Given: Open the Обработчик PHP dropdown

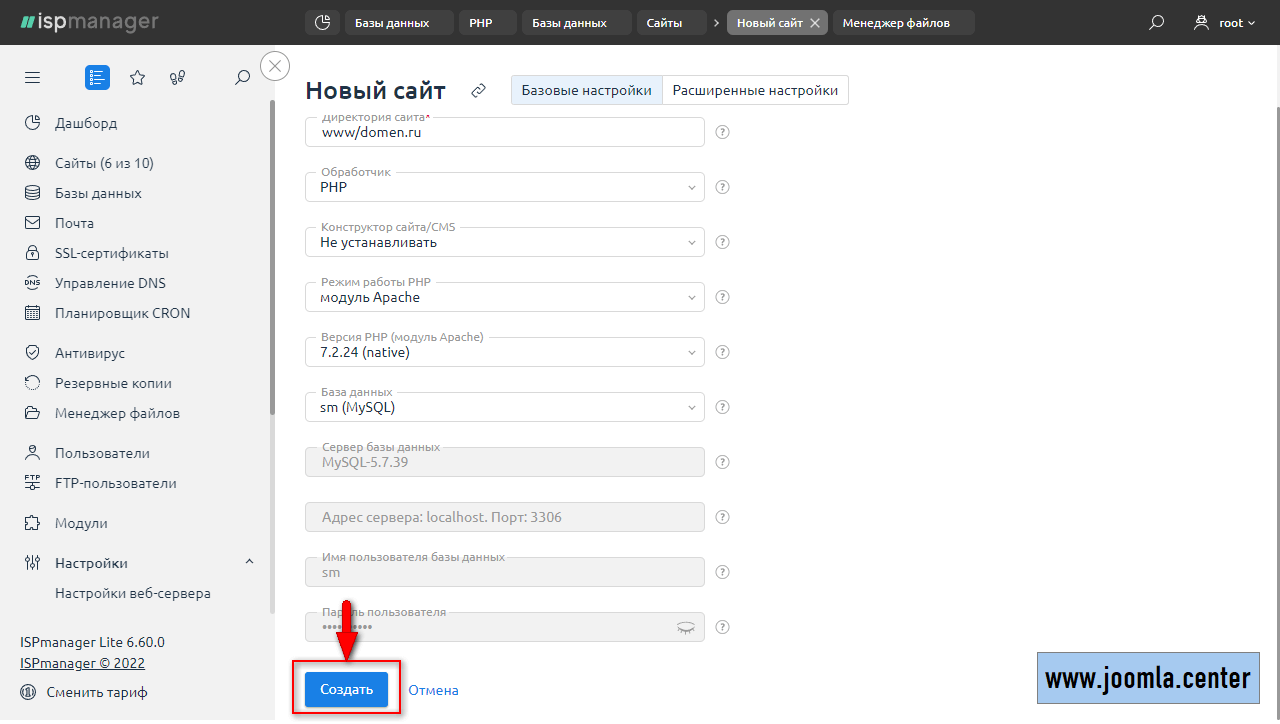Looking at the screenshot, I should [504, 187].
